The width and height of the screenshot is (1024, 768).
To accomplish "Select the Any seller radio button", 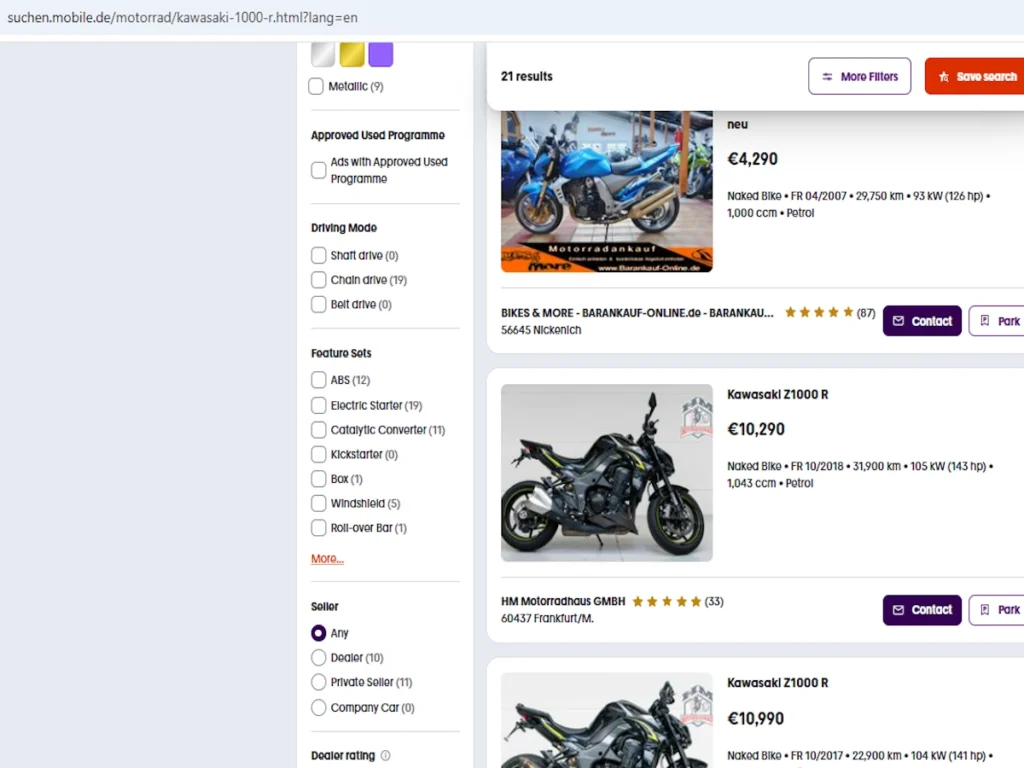I will [x=319, y=633].
